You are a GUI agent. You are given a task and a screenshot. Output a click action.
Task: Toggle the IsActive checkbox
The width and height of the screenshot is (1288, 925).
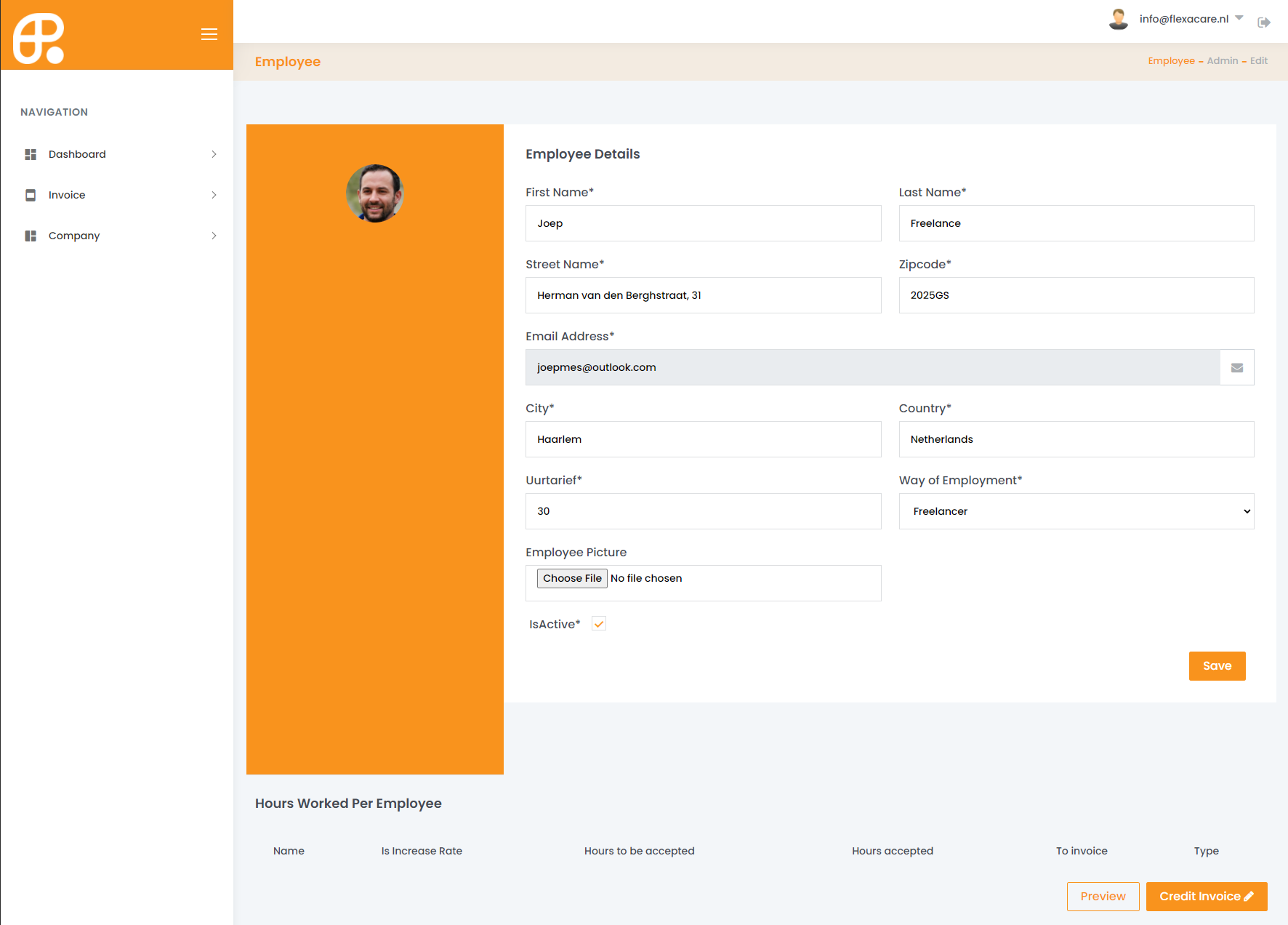[599, 624]
